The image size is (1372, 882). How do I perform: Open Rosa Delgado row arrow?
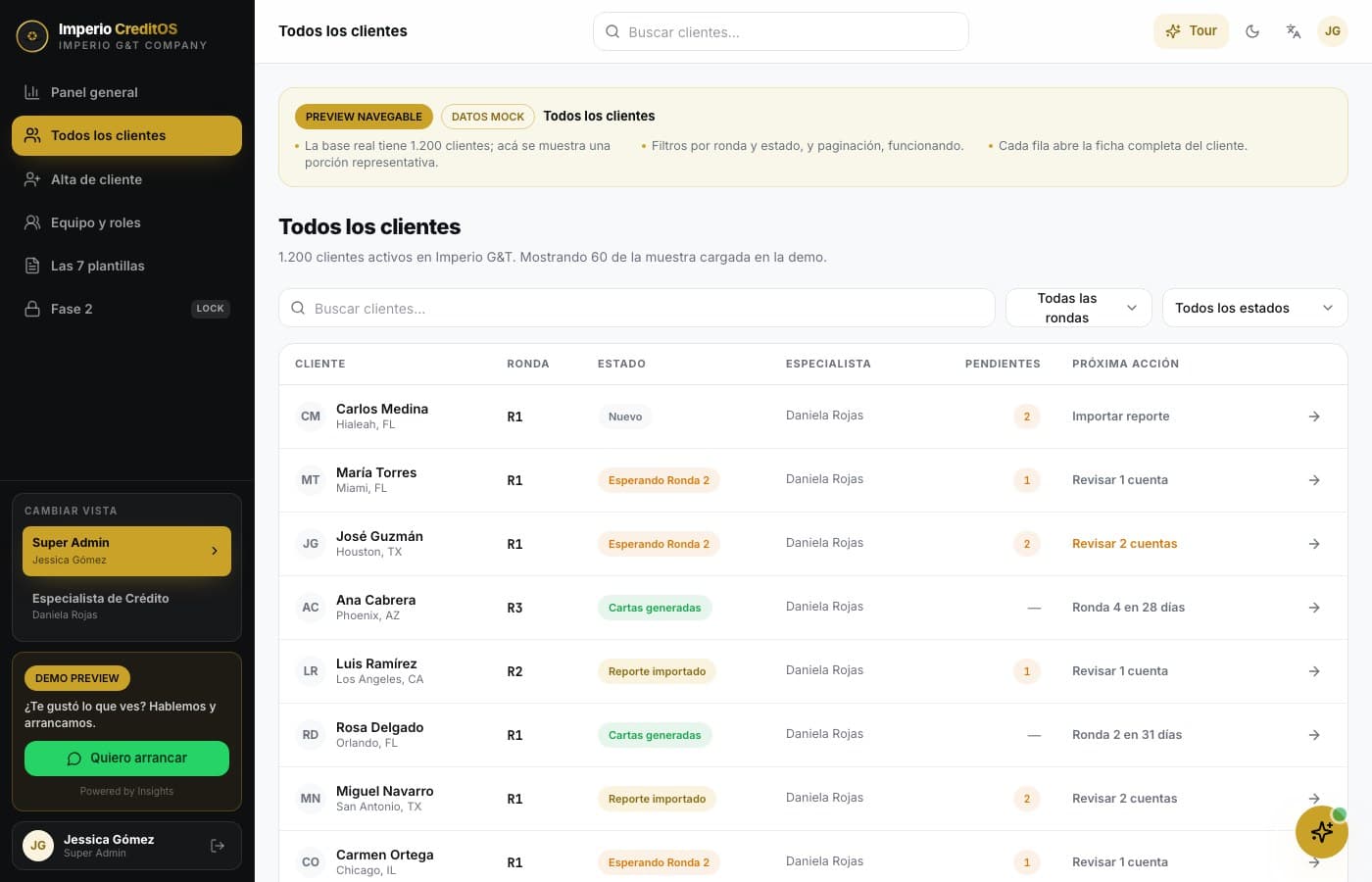click(1314, 735)
